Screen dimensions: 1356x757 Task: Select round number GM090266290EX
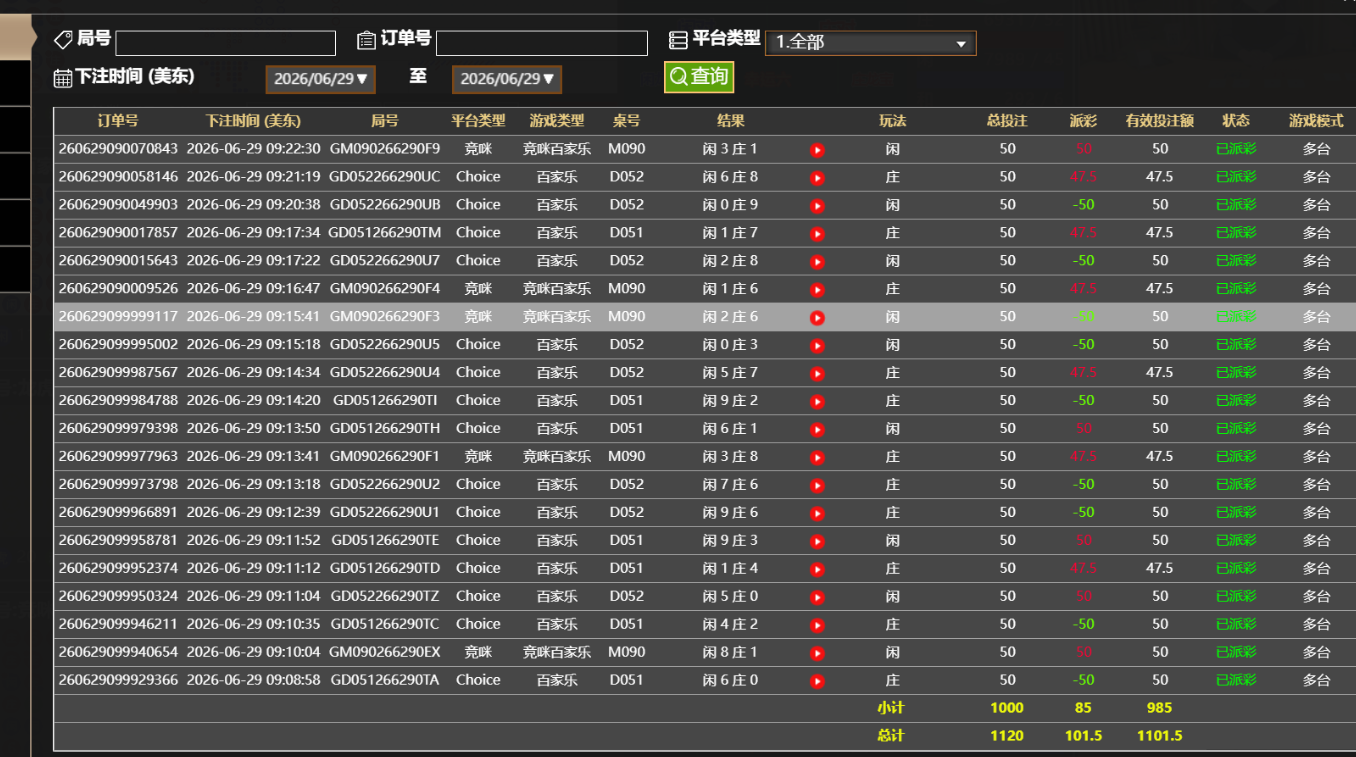coord(385,653)
